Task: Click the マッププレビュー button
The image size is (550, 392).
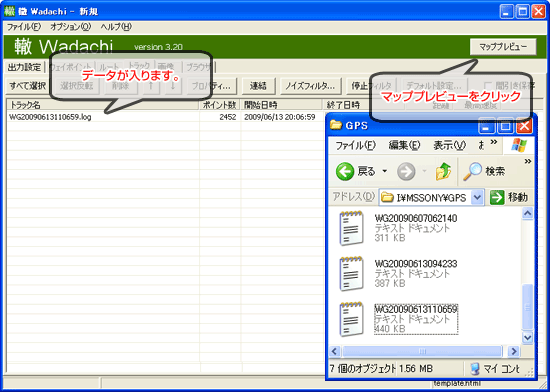Action: pos(503,47)
